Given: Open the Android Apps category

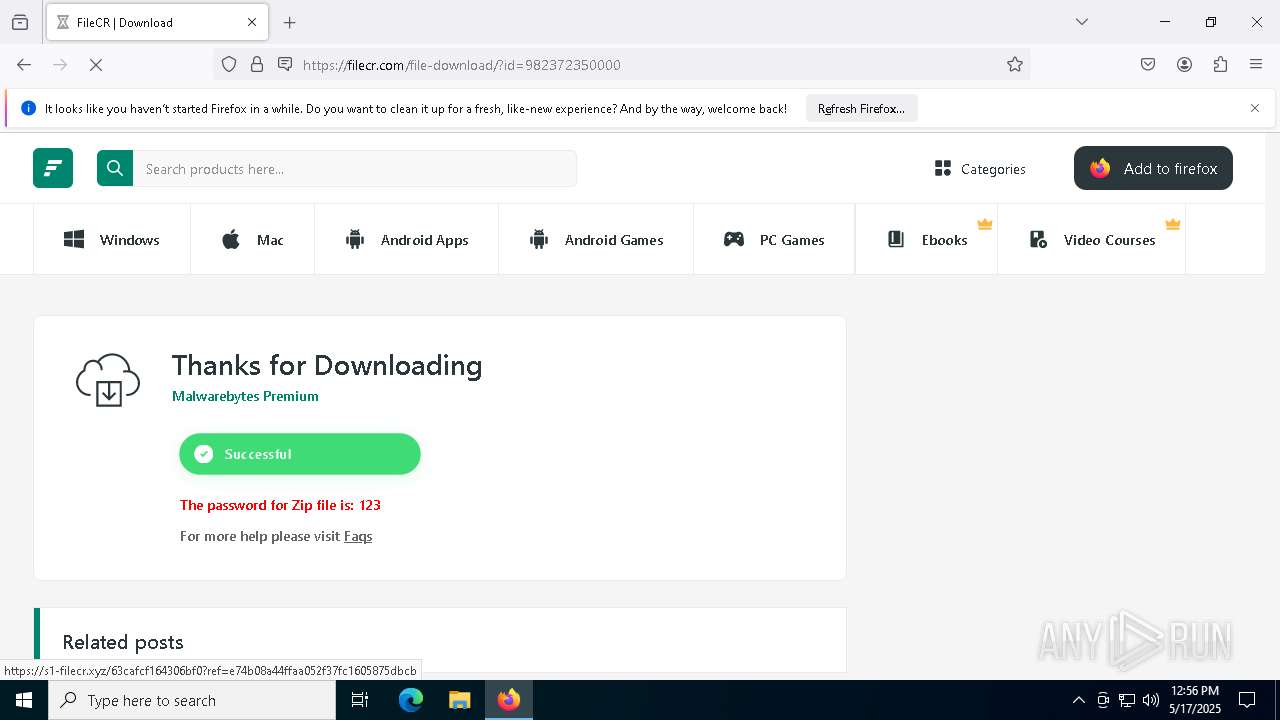Looking at the screenshot, I should click(x=406, y=240).
